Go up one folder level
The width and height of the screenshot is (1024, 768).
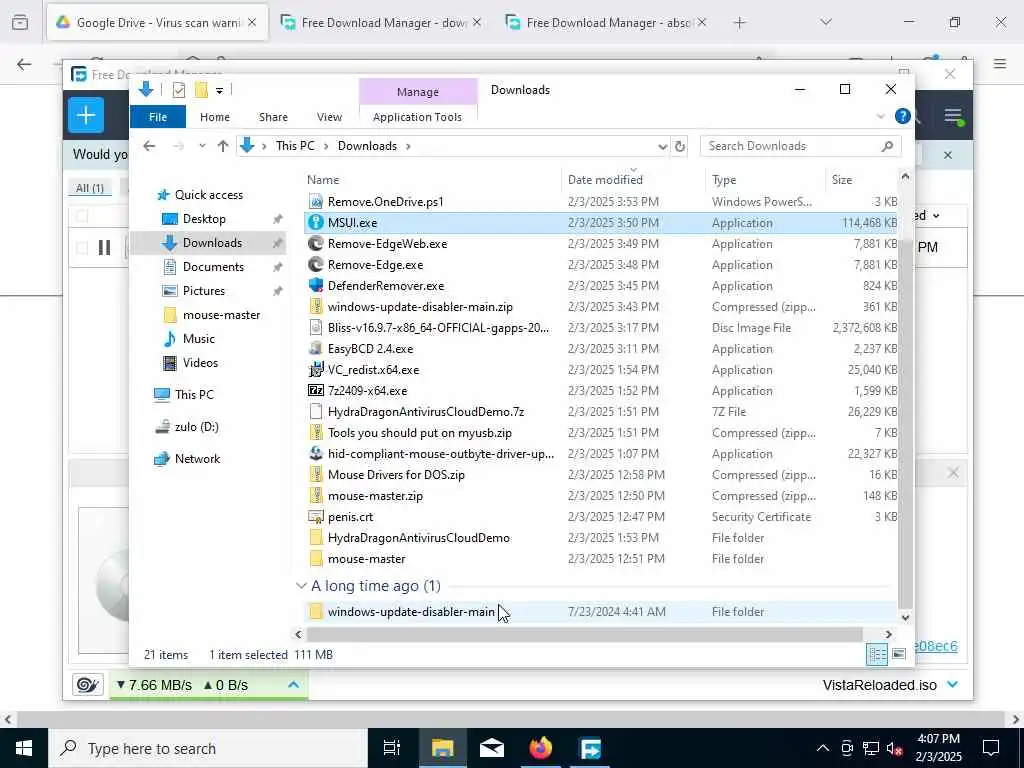coord(223,146)
